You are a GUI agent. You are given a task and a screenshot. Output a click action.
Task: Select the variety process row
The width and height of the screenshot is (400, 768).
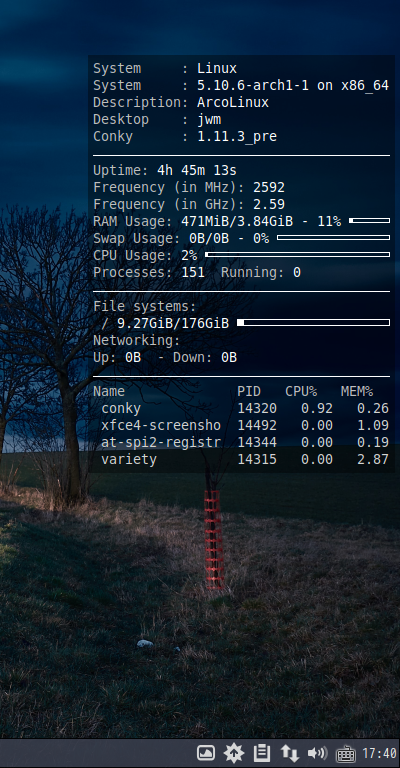[241, 459]
